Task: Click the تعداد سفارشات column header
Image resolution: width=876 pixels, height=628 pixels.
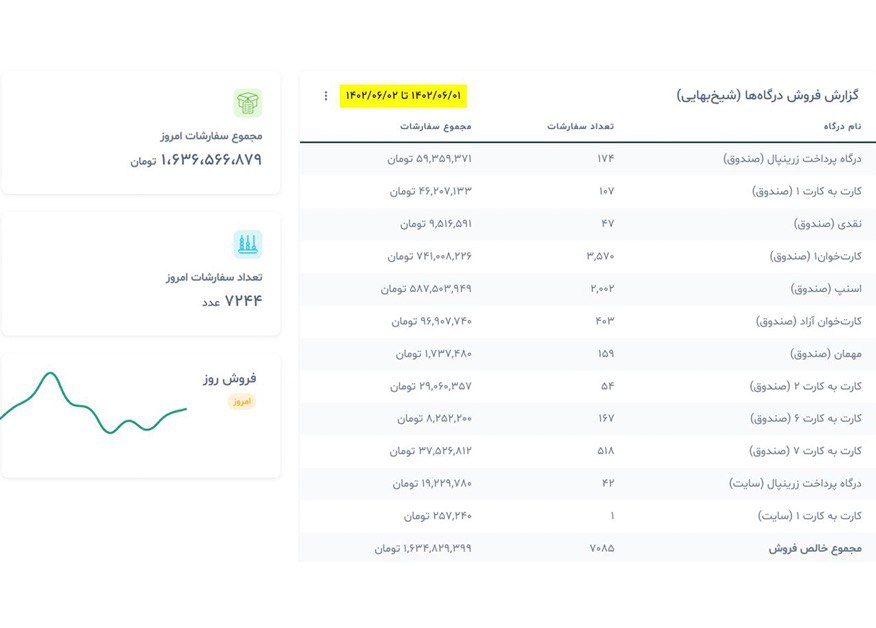Action: click(580, 126)
